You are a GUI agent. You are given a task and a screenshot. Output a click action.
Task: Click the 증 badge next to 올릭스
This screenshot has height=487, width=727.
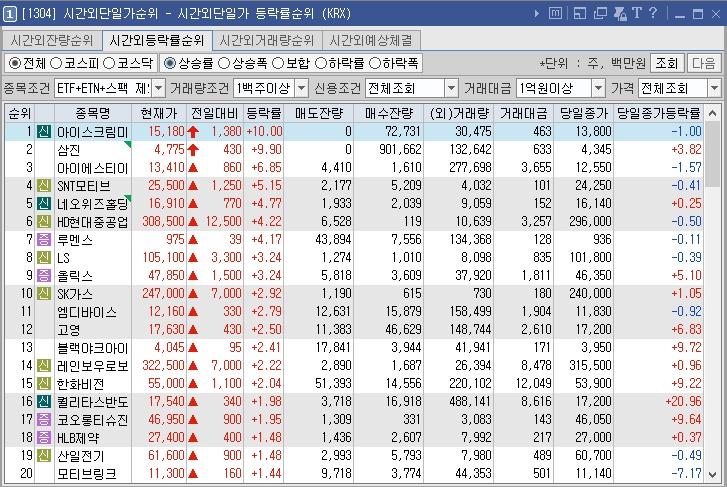[x=44, y=276]
